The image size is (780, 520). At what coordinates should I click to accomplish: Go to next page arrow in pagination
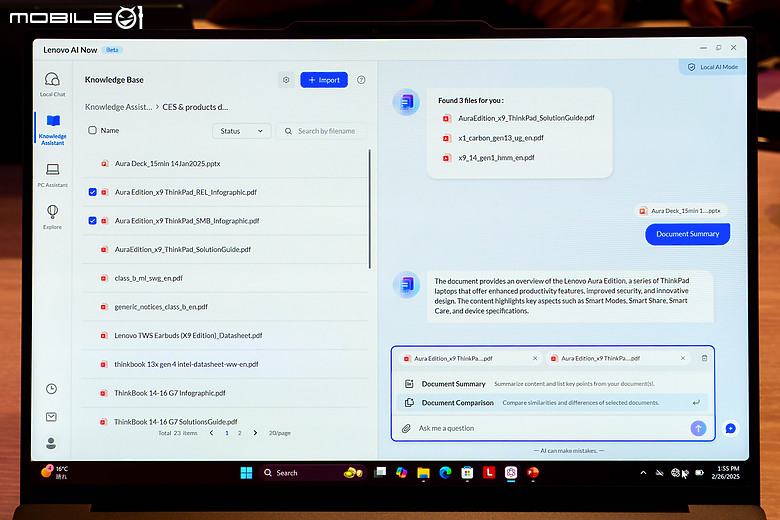[255, 433]
